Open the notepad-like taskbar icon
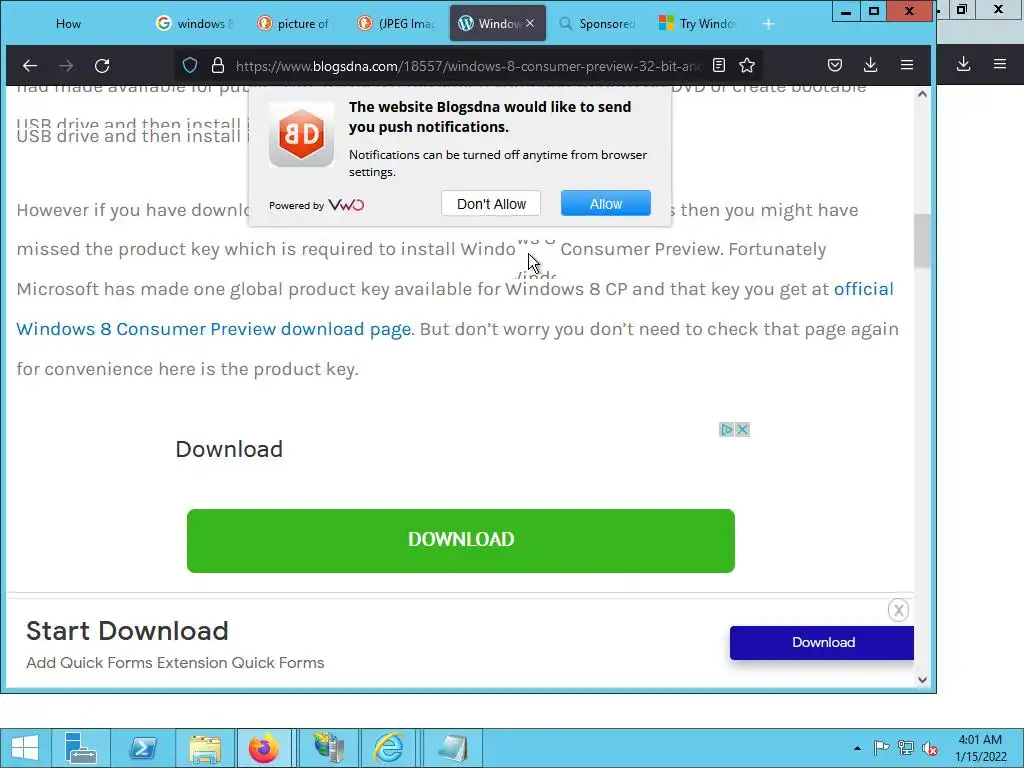1024x768 pixels. pos(453,748)
